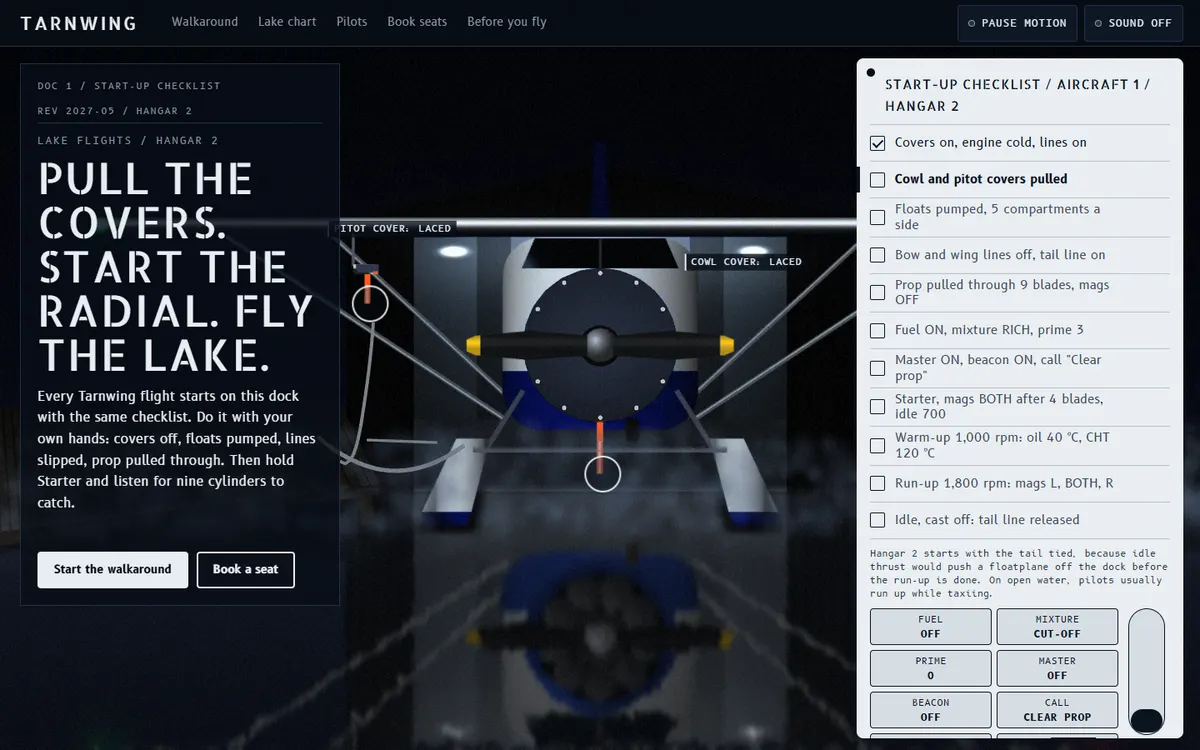Click the Book a seat button
The width and height of the screenshot is (1200, 750).
pyautogui.click(x=246, y=569)
